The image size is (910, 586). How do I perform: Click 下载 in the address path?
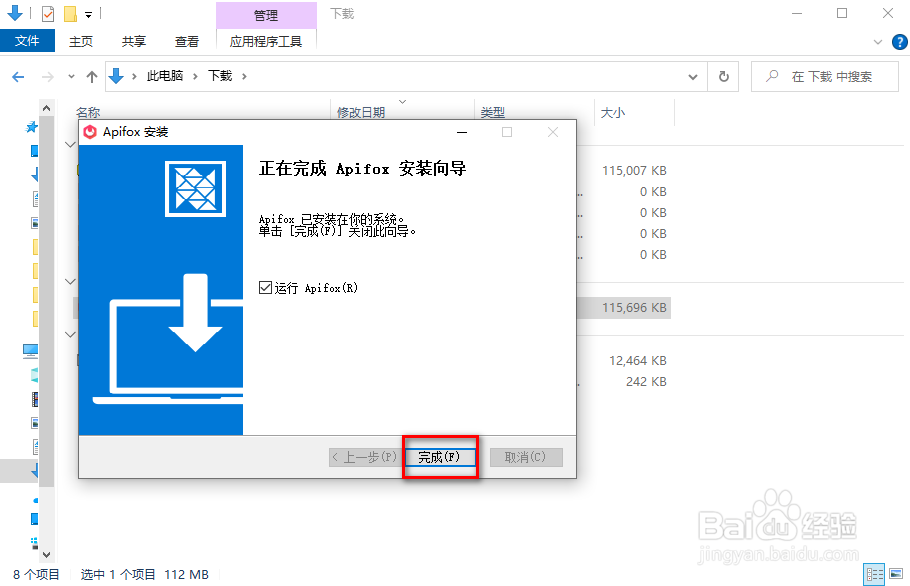(x=220, y=76)
